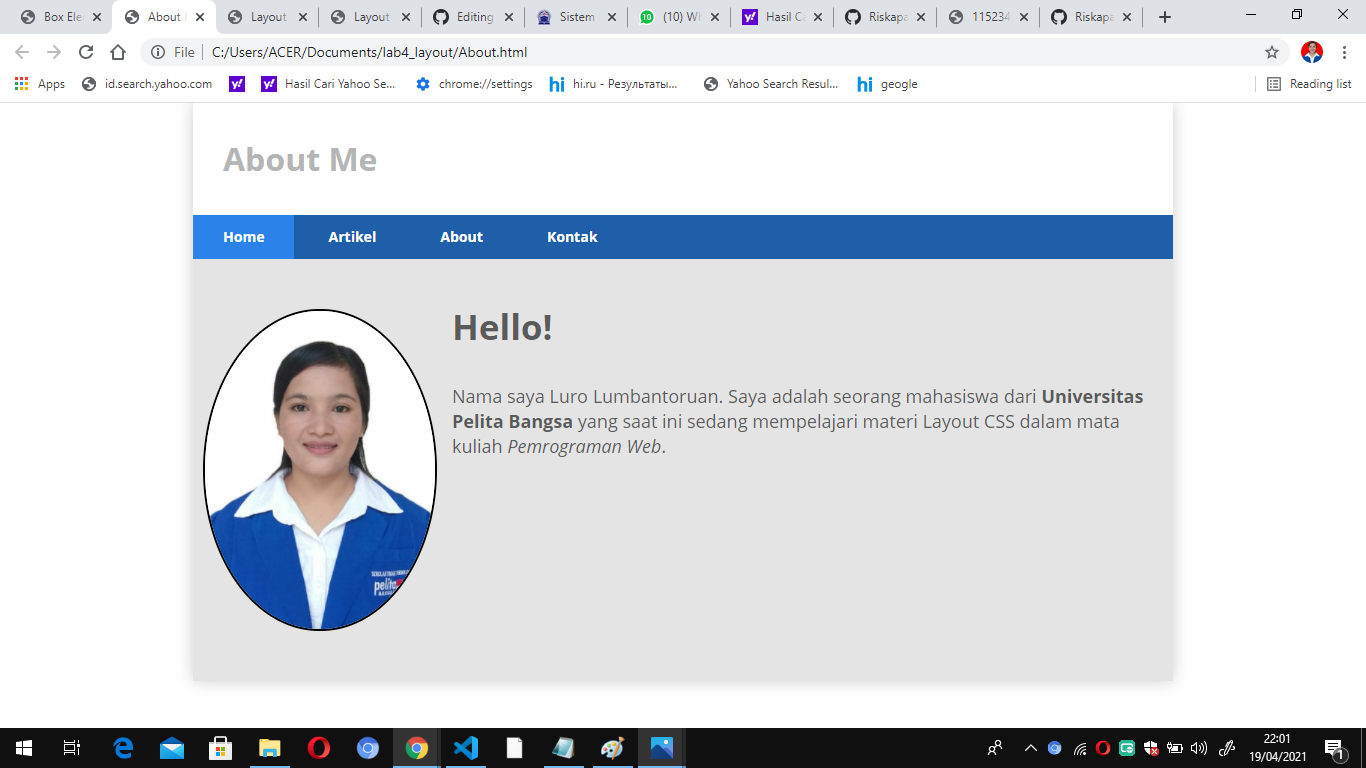Open the Artikel navigation link
The width and height of the screenshot is (1366, 768).
(352, 237)
